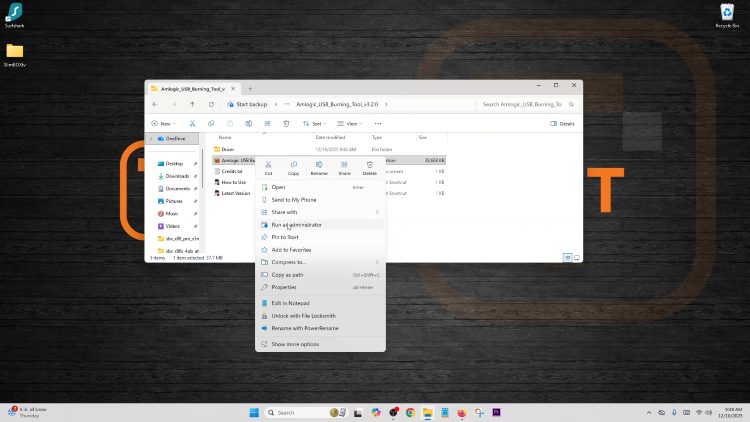Viewport: 750px width, 422px height.
Task: Click the toolbar Cut scissors icon
Action: pyautogui.click(x=192, y=123)
